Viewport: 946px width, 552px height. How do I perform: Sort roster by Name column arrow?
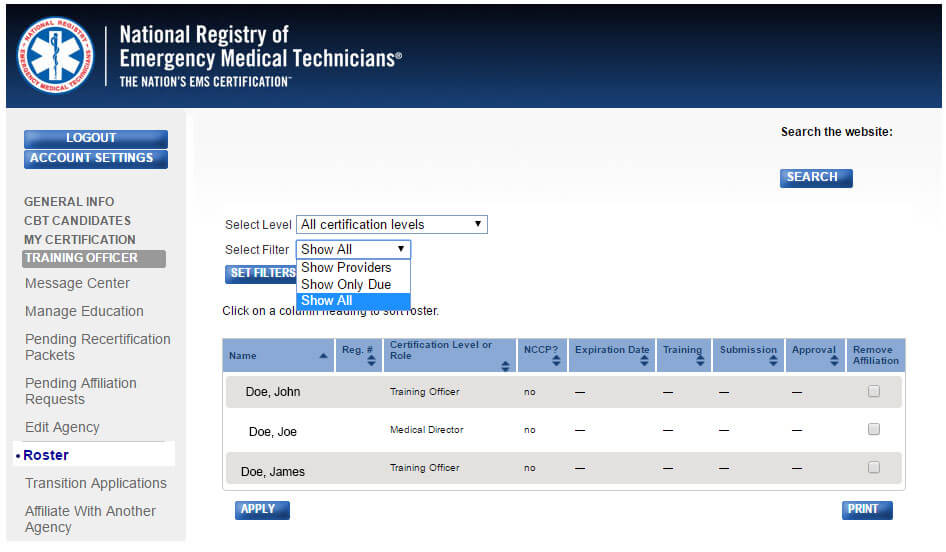tap(323, 356)
